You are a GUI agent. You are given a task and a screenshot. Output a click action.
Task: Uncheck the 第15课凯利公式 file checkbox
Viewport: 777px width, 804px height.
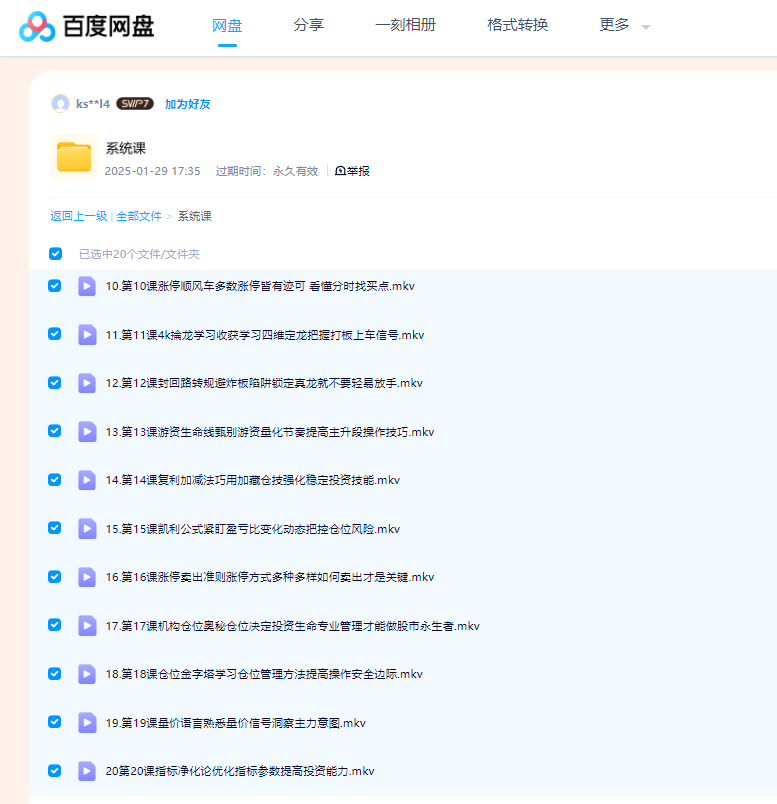coord(54,528)
